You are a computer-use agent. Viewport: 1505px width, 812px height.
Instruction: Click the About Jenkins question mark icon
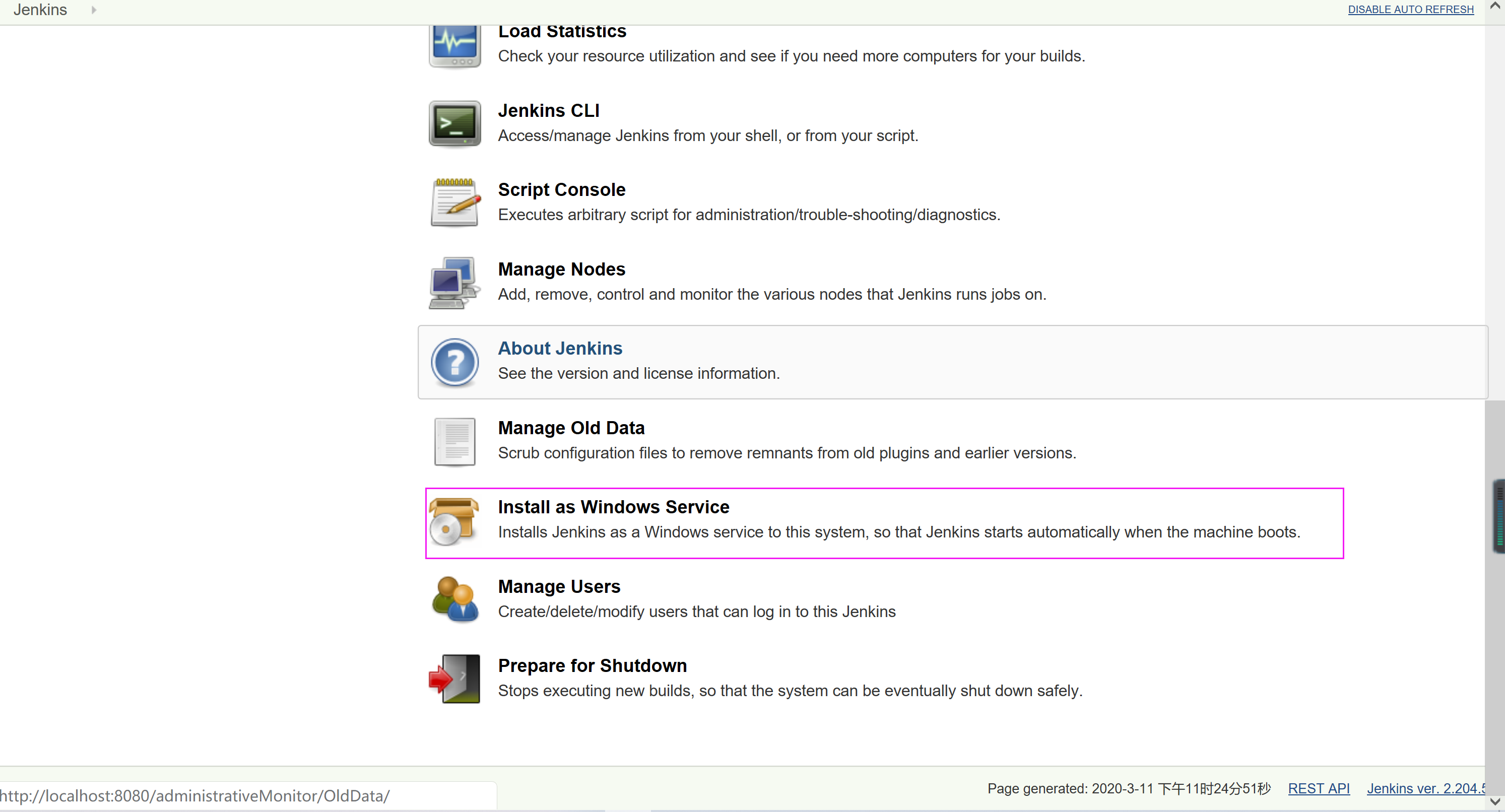click(x=454, y=362)
